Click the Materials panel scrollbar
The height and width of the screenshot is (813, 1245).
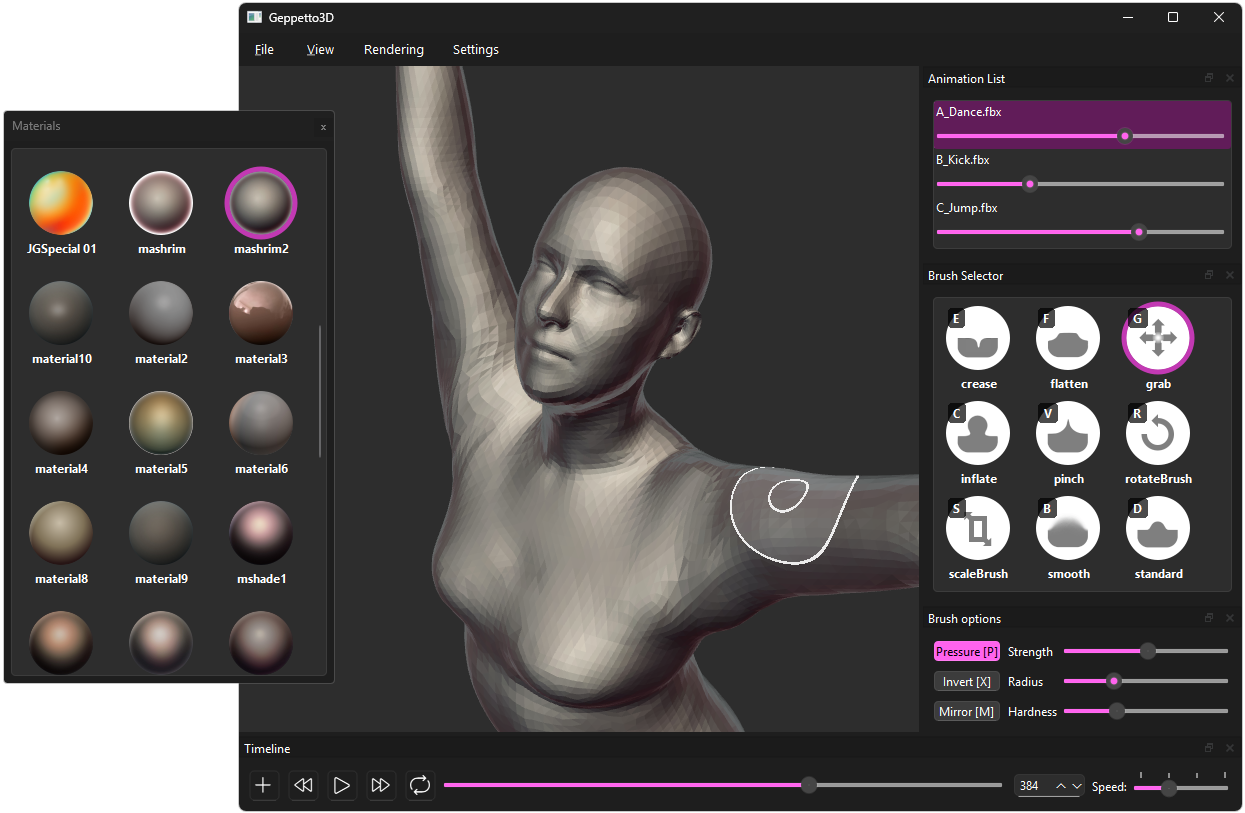[320, 390]
